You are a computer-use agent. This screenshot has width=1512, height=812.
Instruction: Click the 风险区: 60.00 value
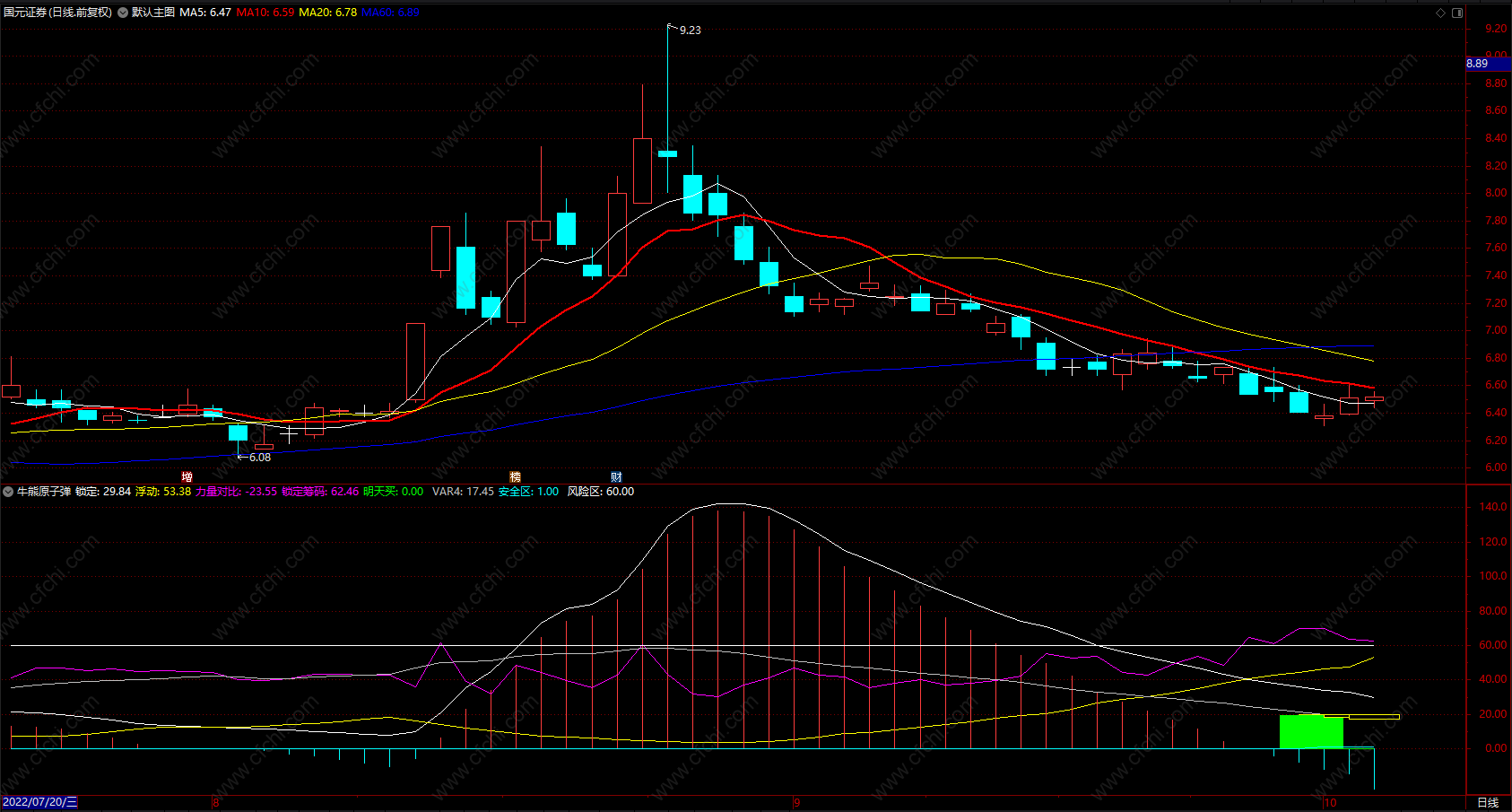601,492
